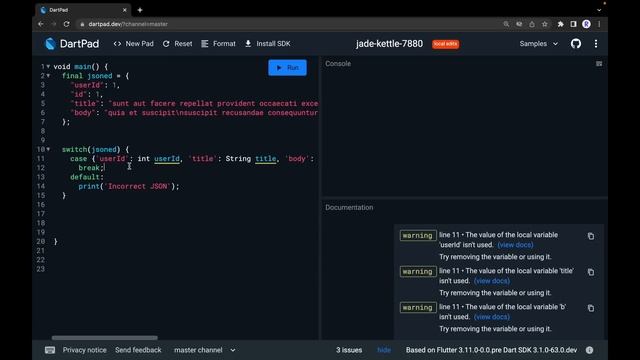Select the DartPad browser tab

tap(84, 10)
